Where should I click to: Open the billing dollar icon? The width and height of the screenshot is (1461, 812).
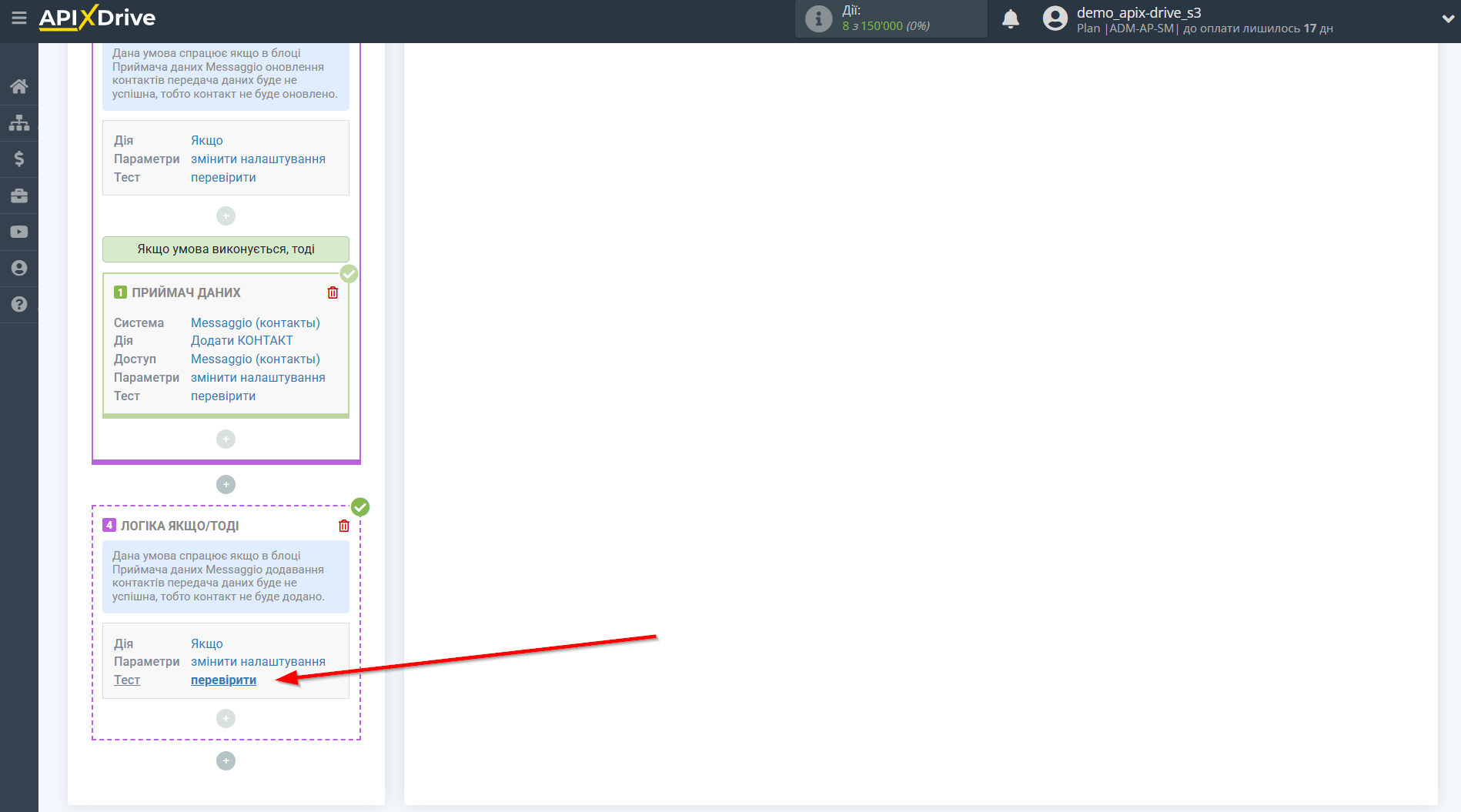(x=19, y=159)
